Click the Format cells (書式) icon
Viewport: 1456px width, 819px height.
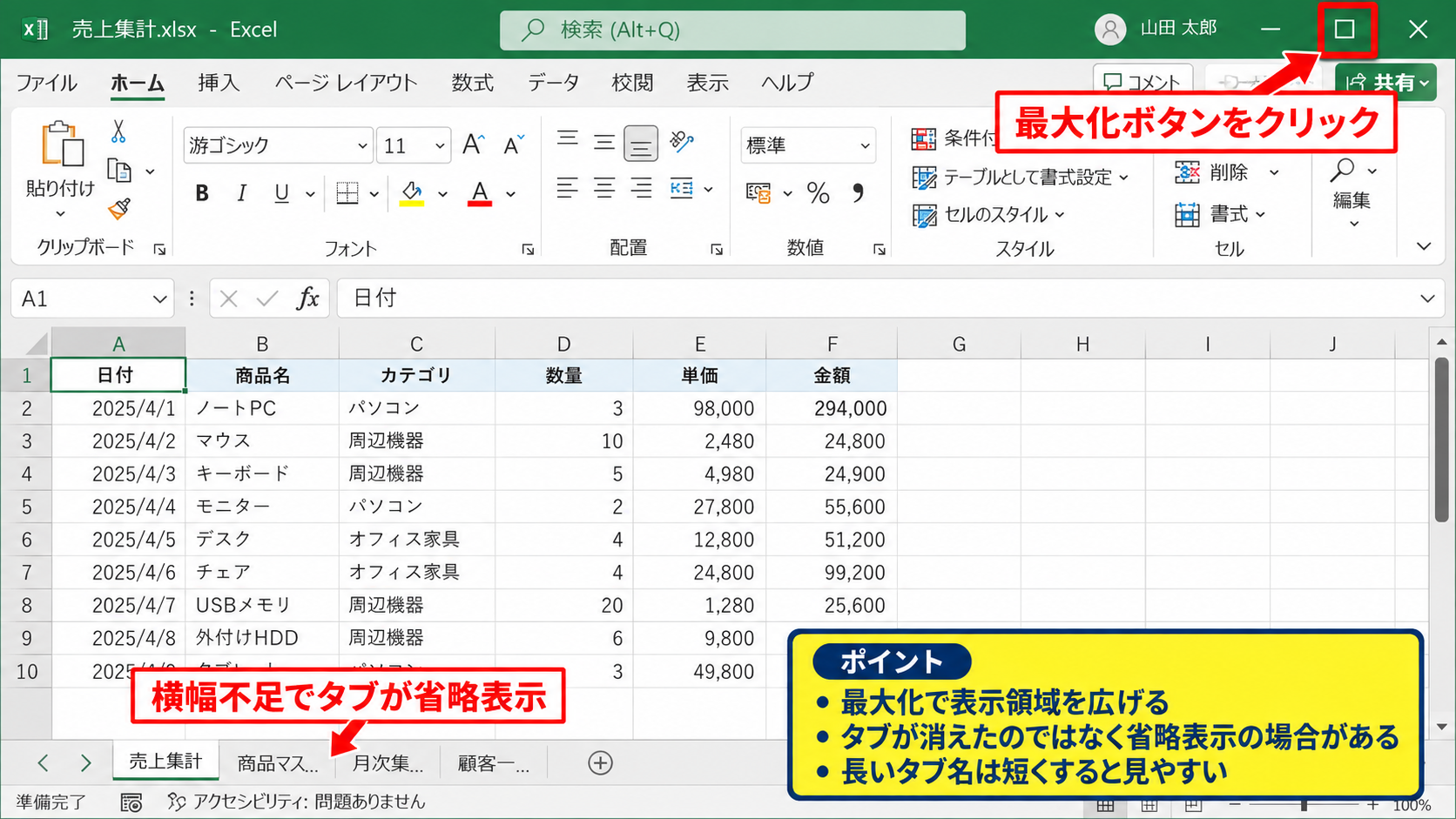pyautogui.click(x=1187, y=214)
